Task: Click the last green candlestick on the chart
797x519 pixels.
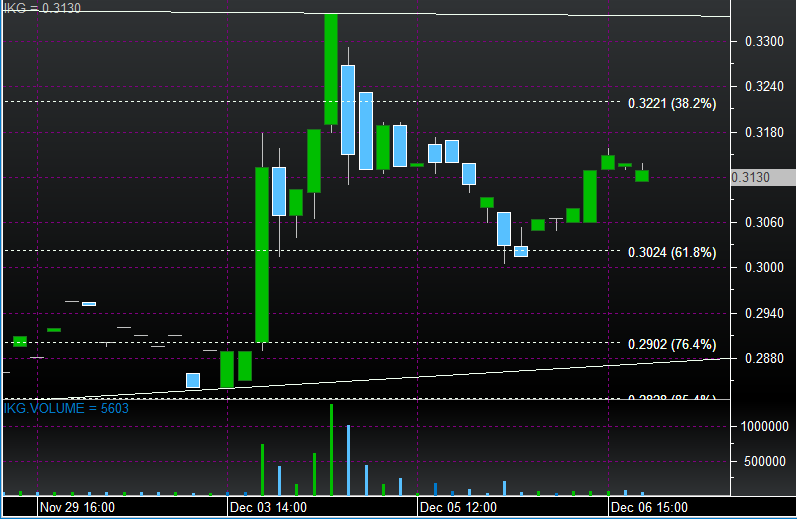Action: click(x=642, y=176)
